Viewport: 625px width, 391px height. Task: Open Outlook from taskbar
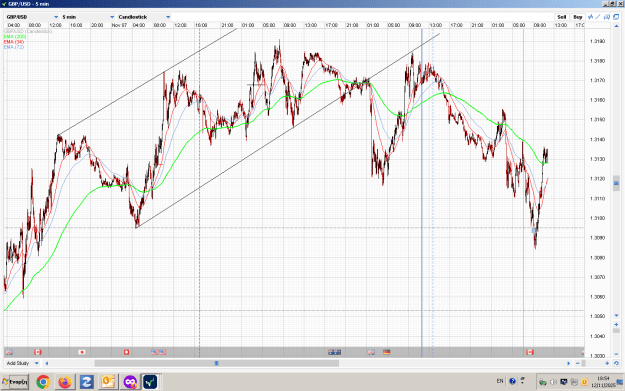pos(108,382)
